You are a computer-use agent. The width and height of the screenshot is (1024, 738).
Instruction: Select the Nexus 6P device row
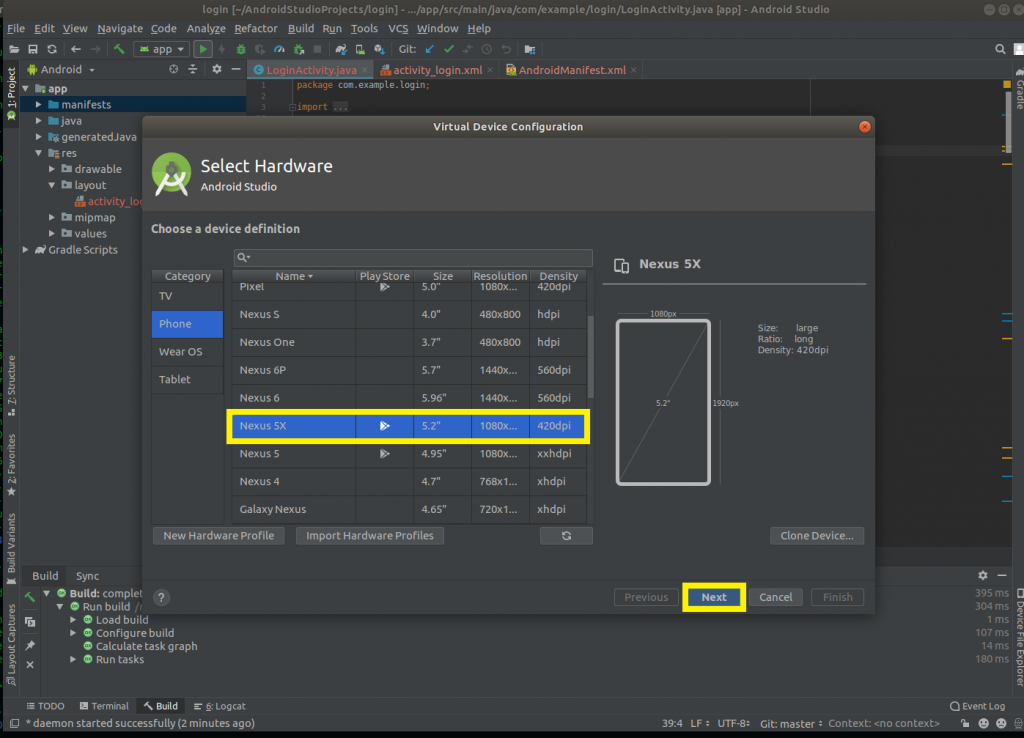(409, 370)
